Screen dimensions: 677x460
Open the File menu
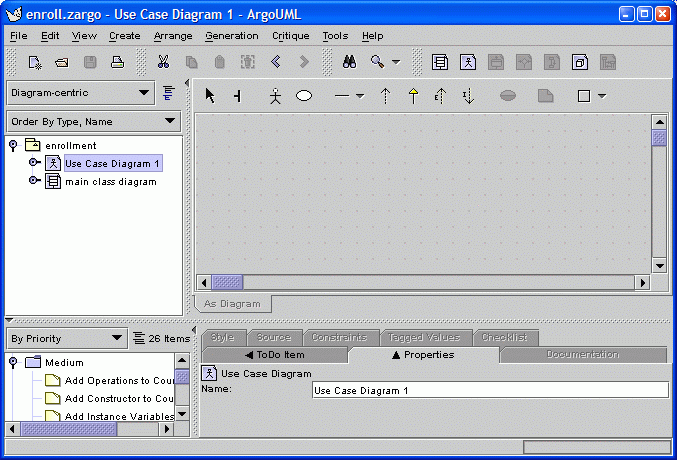coord(19,36)
